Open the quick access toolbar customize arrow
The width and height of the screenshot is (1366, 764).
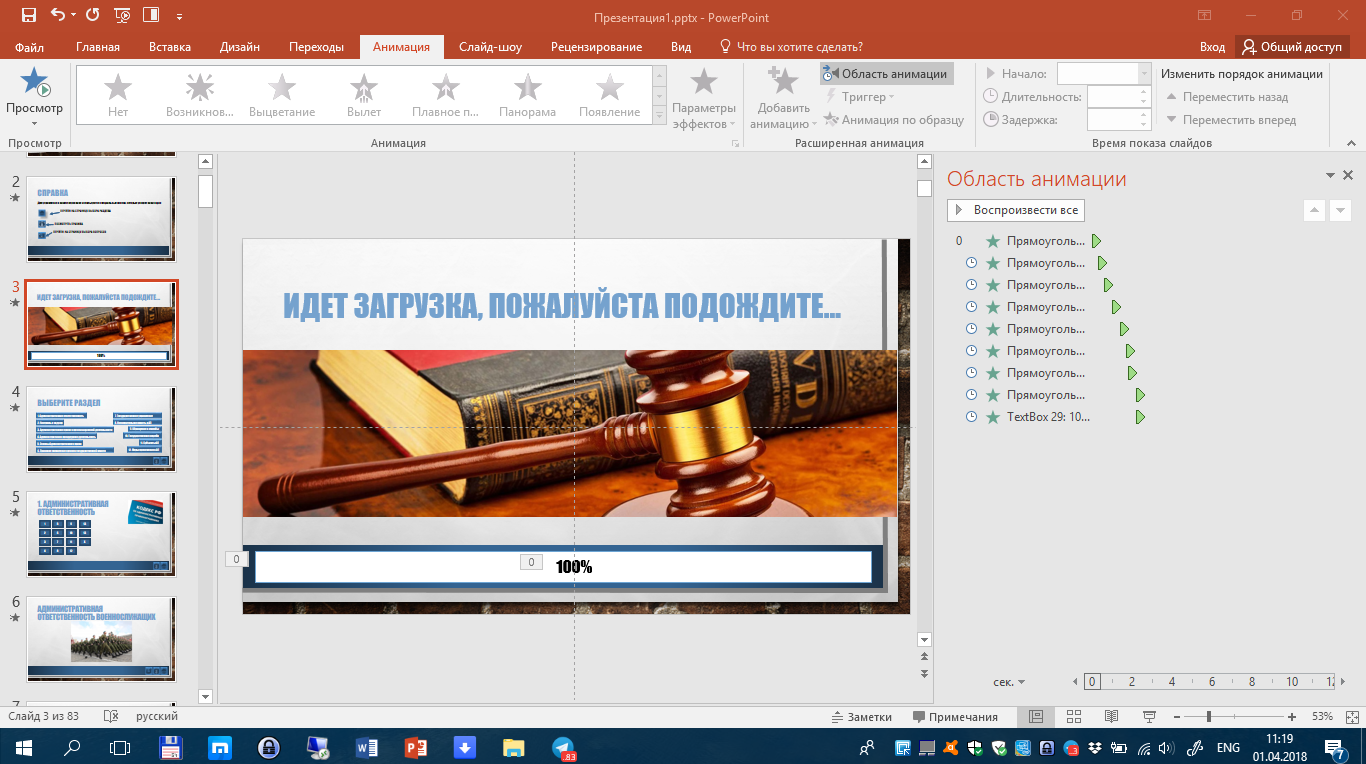[179, 17]
